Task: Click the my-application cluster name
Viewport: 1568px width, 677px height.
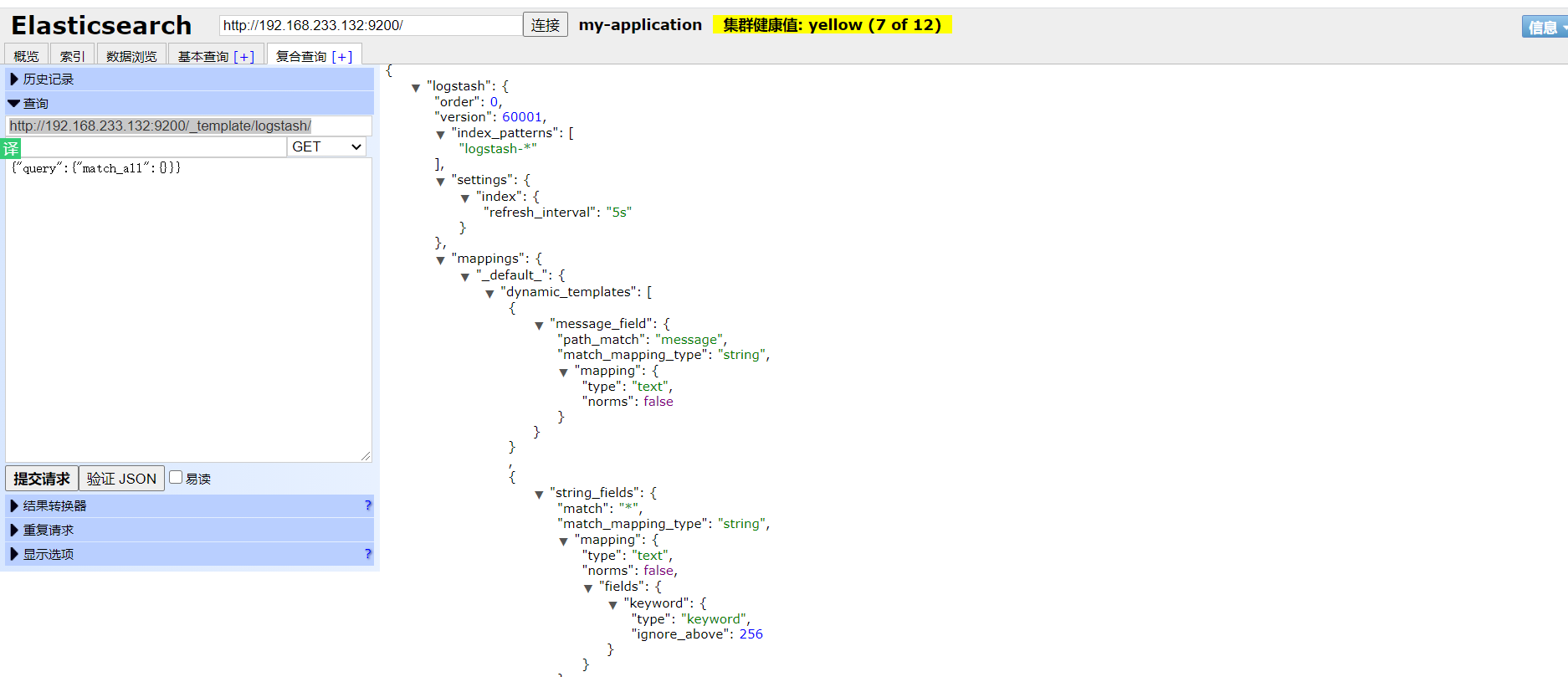Action: click(x=640, y=25)
